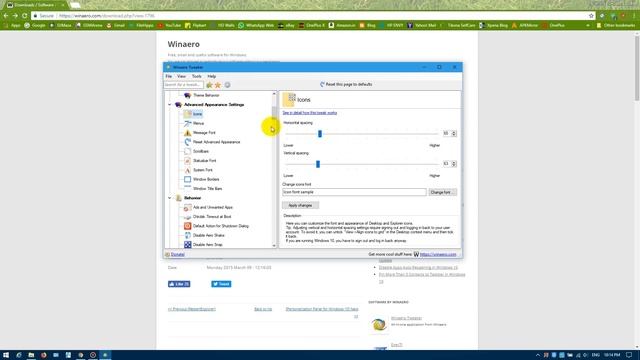Click the Chrome back arrow
The width and height of the screenshot is (640, 360).
tap(6, 16)
